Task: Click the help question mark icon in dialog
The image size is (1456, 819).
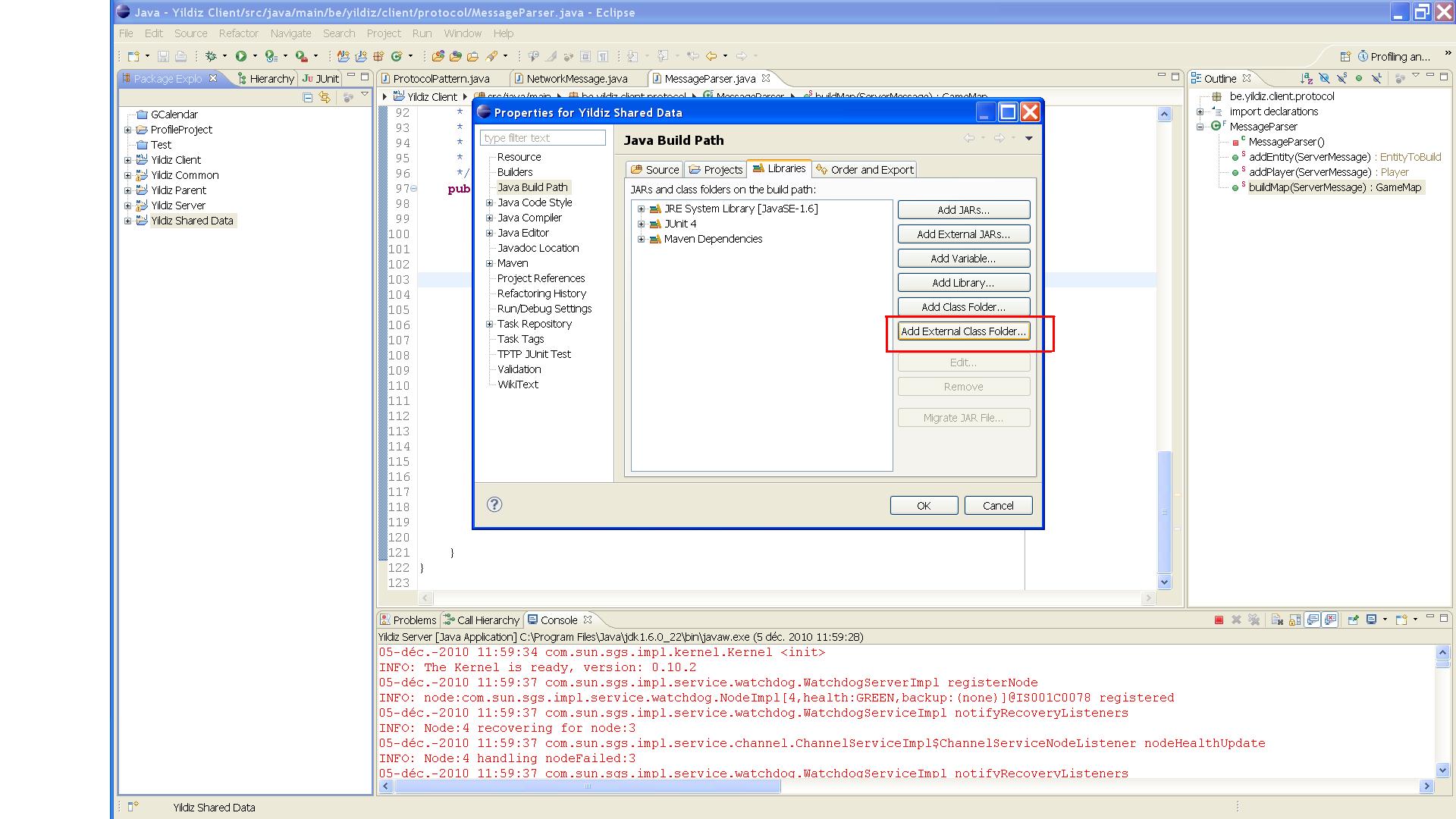Action: [494, 504]
